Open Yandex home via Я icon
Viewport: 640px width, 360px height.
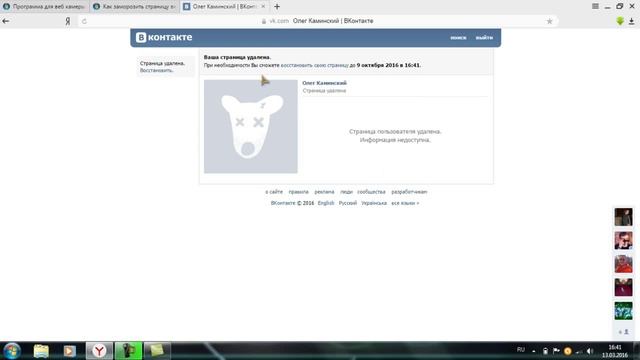click(68, 21)
